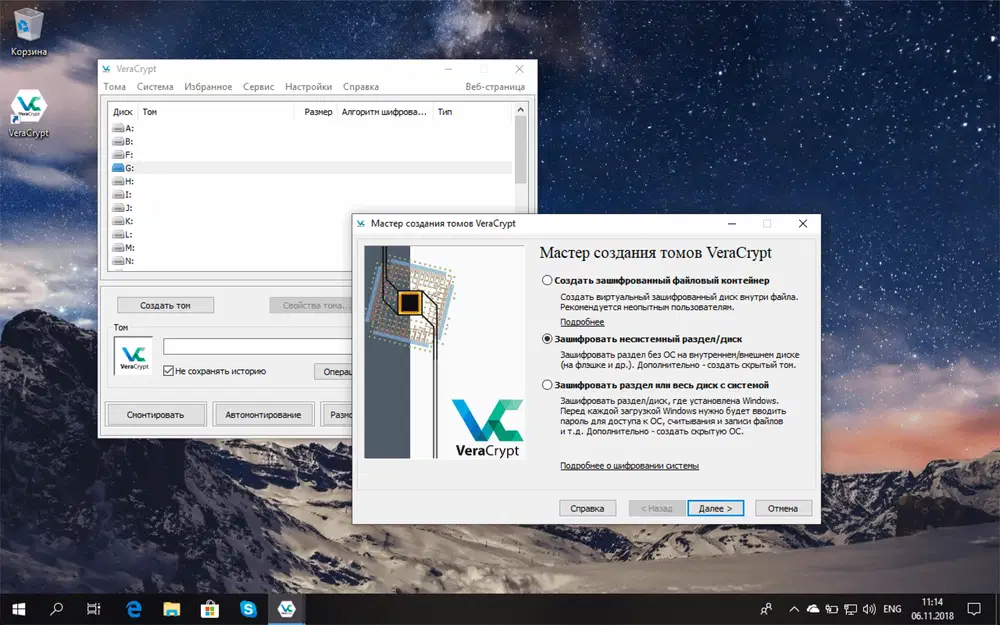Viewport: 1000px width, 625px height.
Task: Click the 'Диск' column header
Action: (122, 112)
